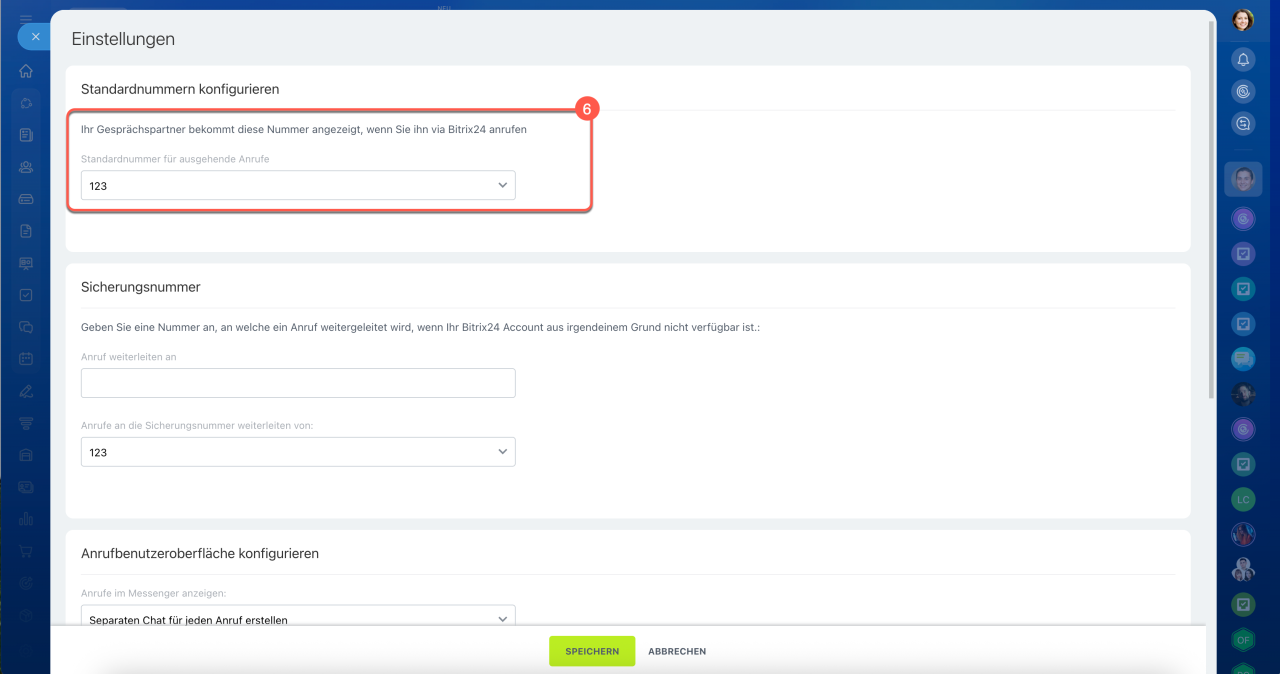Open the pen signature icon in left sidebar
Screen dimensions: 1280x674
pos(26,391)
